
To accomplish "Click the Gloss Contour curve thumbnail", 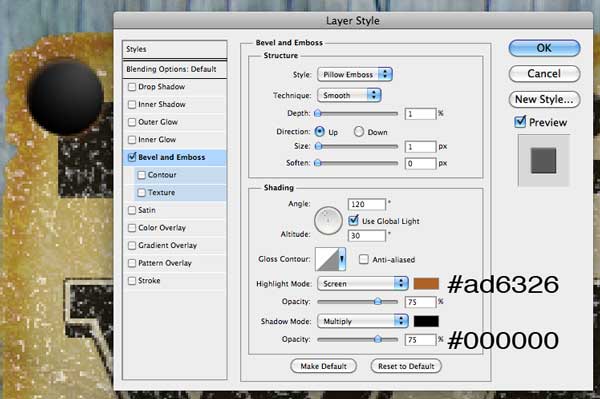I will 327,259.
